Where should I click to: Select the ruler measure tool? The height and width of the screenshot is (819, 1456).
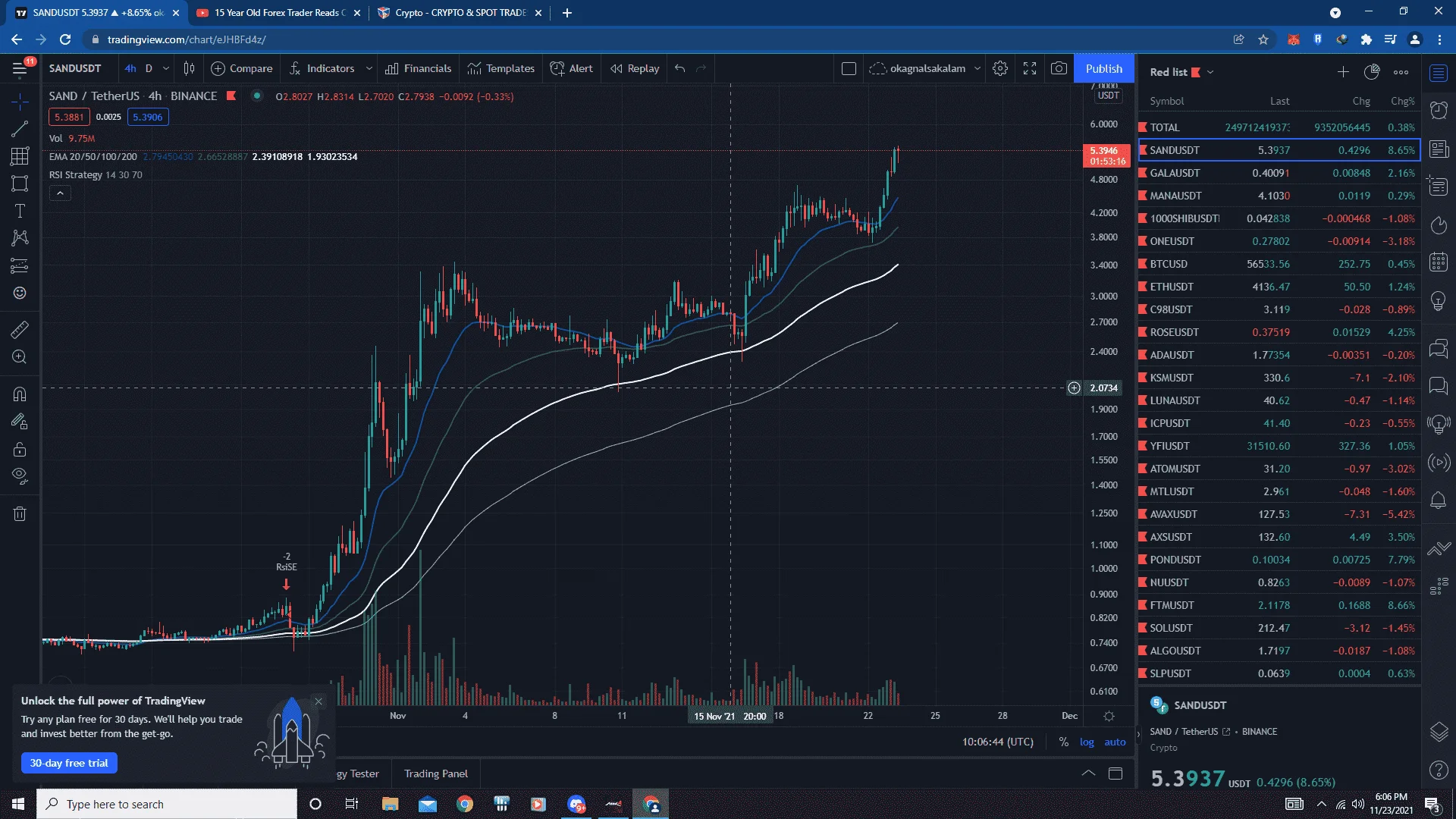pyautogui.click(x=20, y=329)
